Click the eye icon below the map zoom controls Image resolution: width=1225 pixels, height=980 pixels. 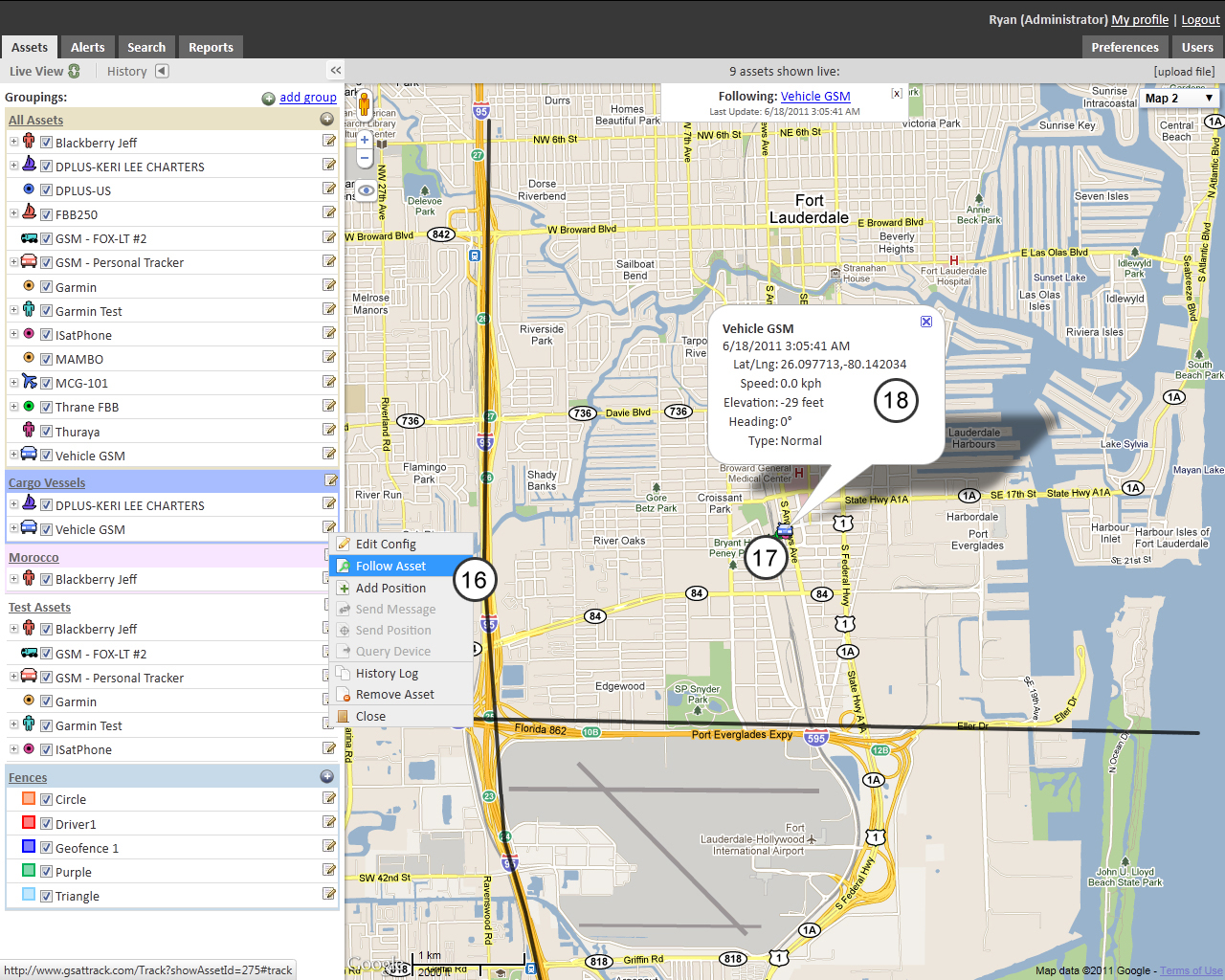pos(366,190)
